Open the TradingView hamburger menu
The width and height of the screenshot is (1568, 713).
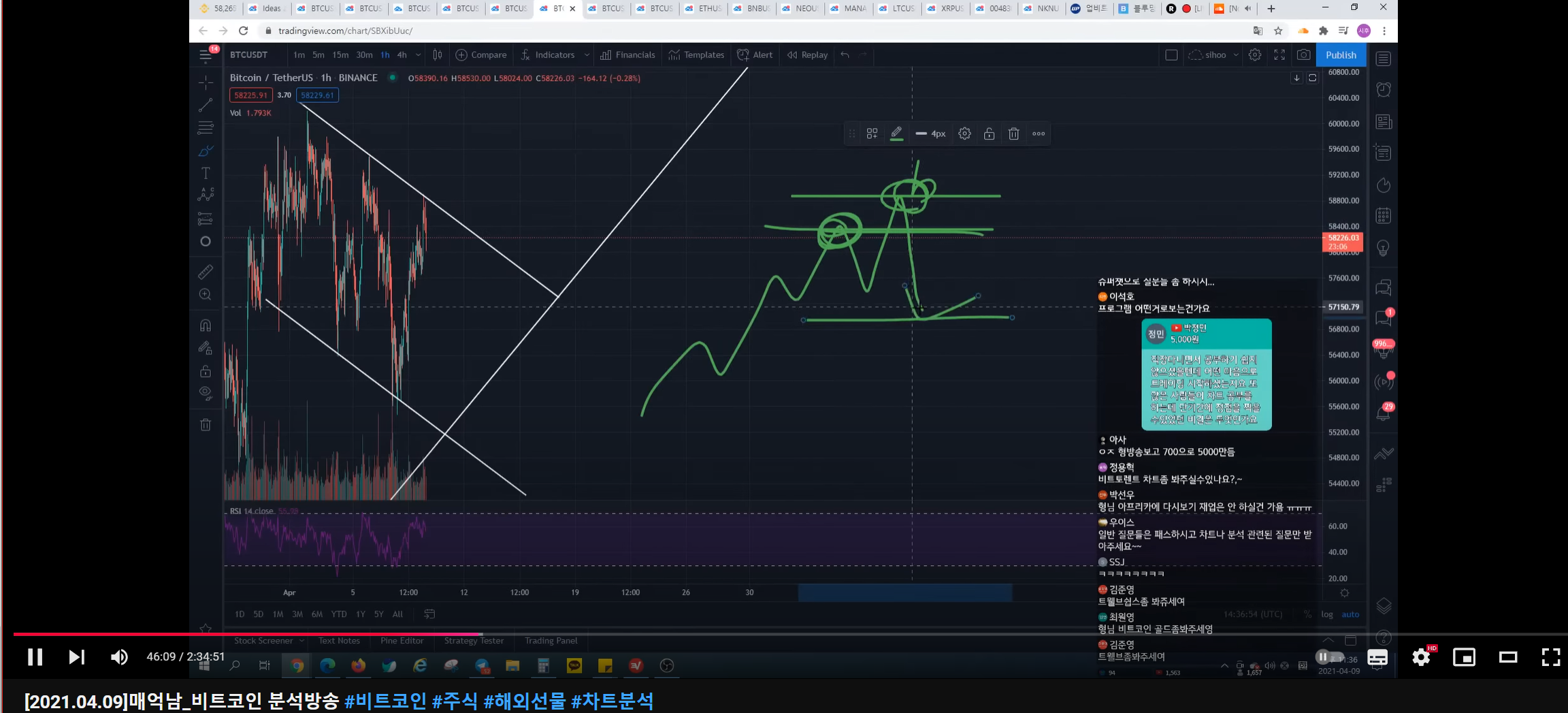pos(206,55)
